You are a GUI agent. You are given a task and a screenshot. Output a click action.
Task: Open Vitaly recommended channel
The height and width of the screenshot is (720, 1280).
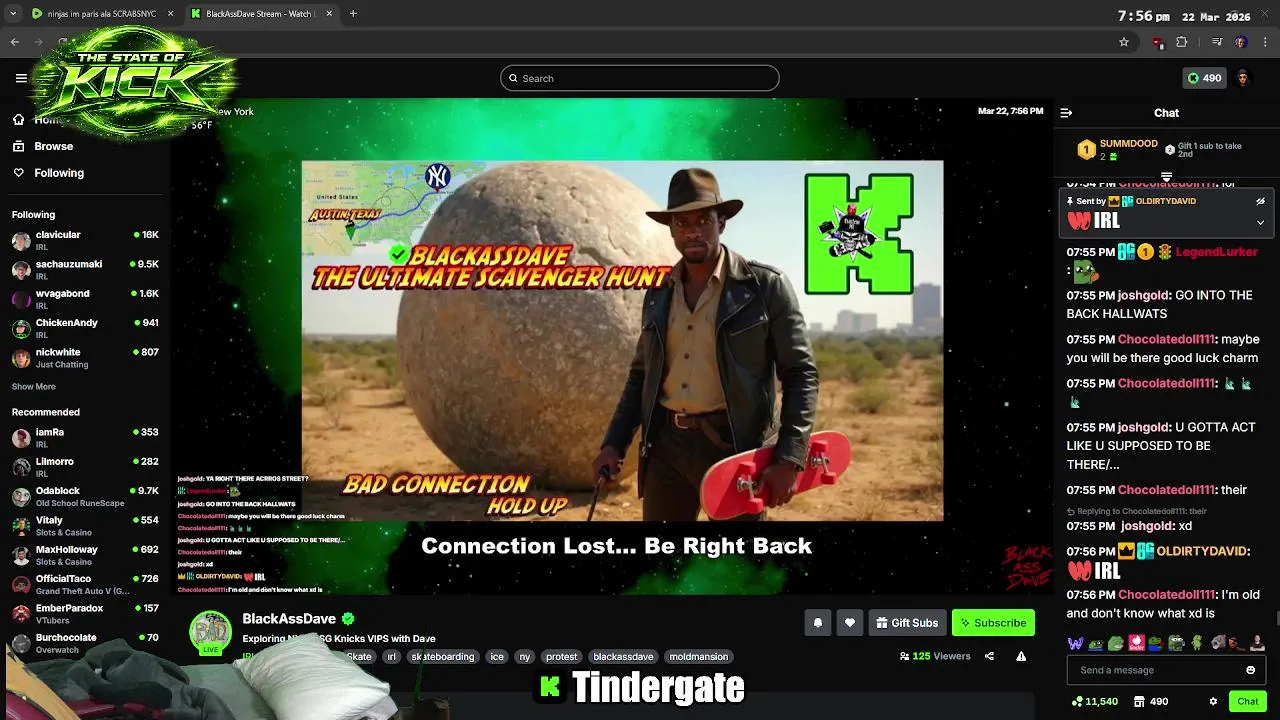tap(85, 526)
